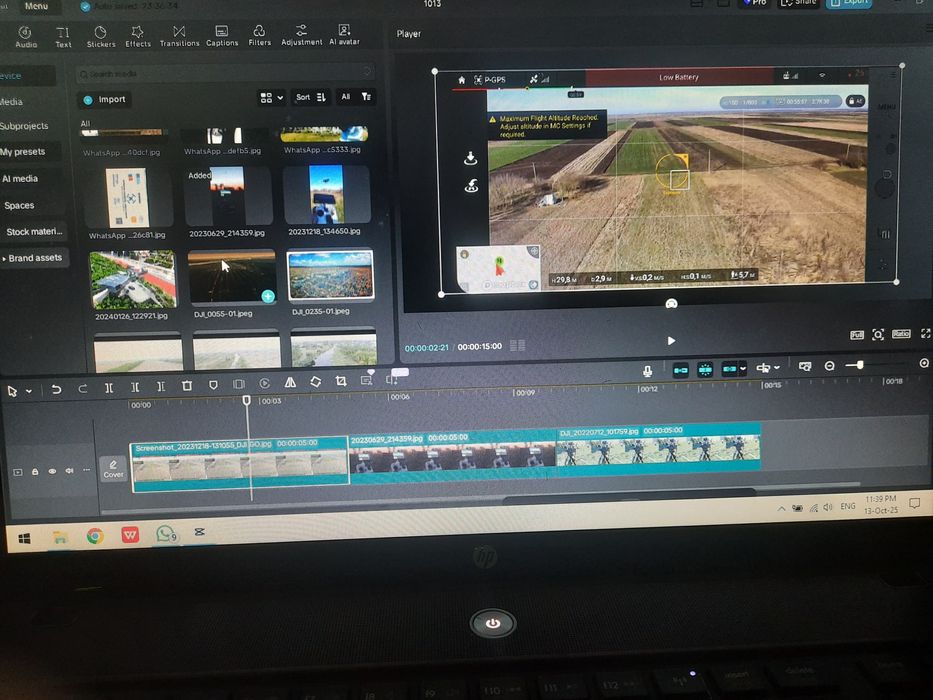This screenshot has height=700, width=933.
Task: Click the Delete trash icon
Action: click(x=187, y=386)
